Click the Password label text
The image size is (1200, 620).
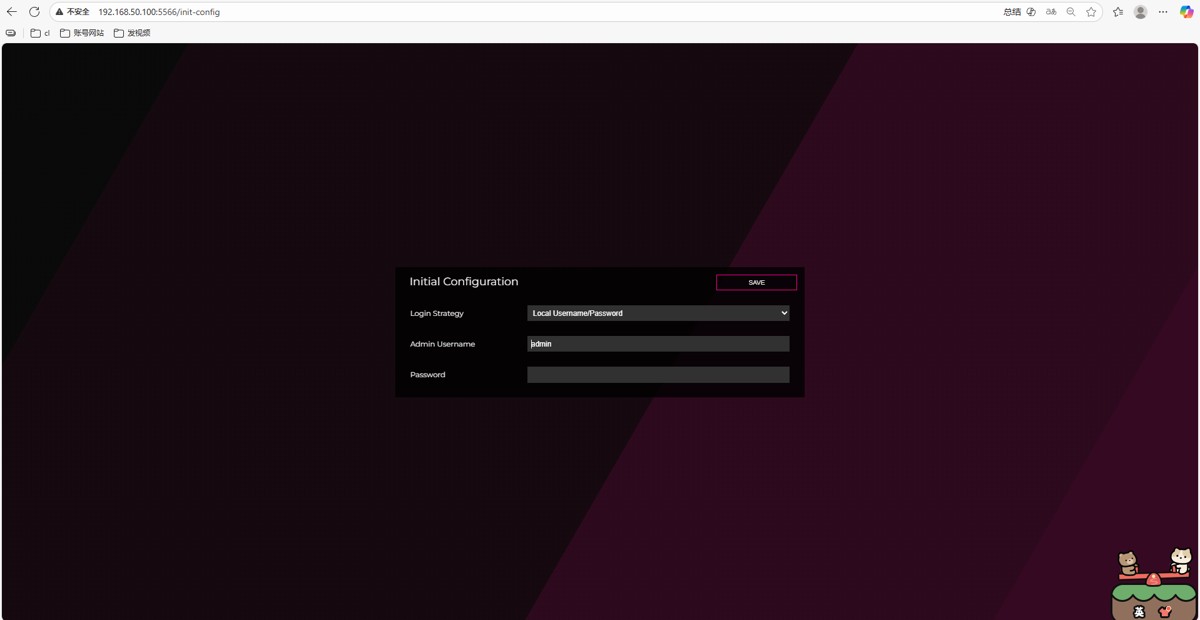pos(427,375)
